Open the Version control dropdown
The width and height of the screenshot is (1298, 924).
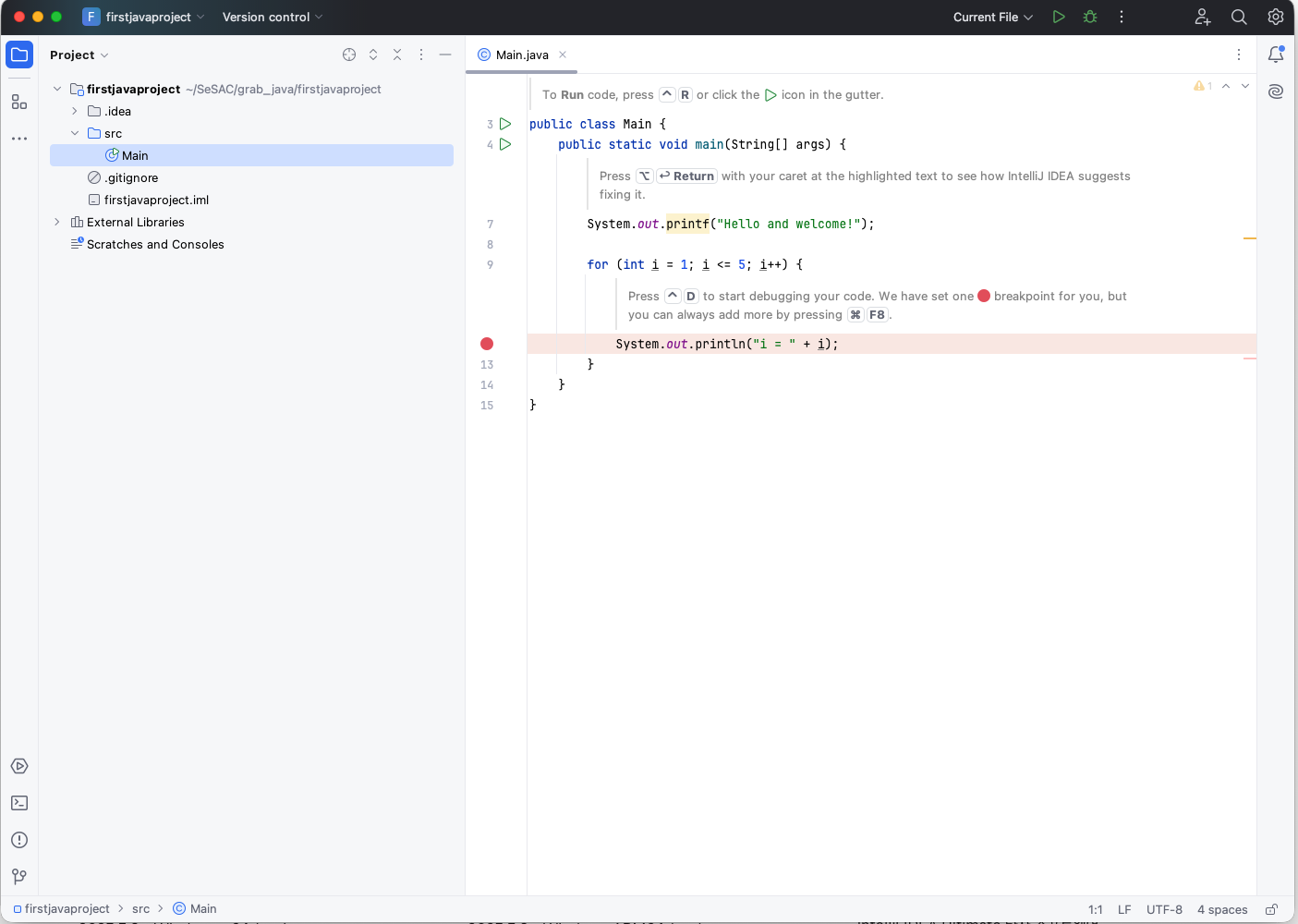273,17
